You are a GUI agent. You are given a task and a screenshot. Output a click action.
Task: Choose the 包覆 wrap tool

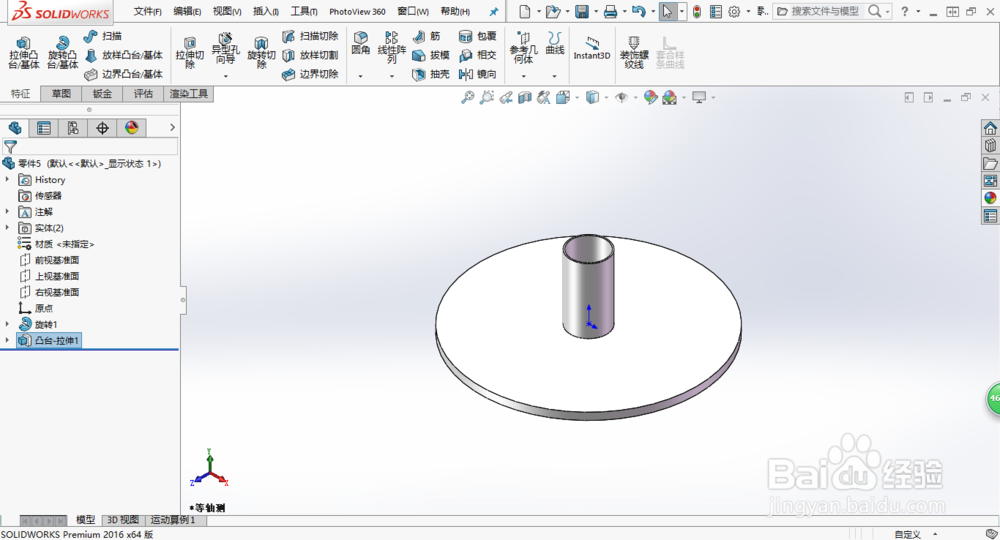coord(478,36)
